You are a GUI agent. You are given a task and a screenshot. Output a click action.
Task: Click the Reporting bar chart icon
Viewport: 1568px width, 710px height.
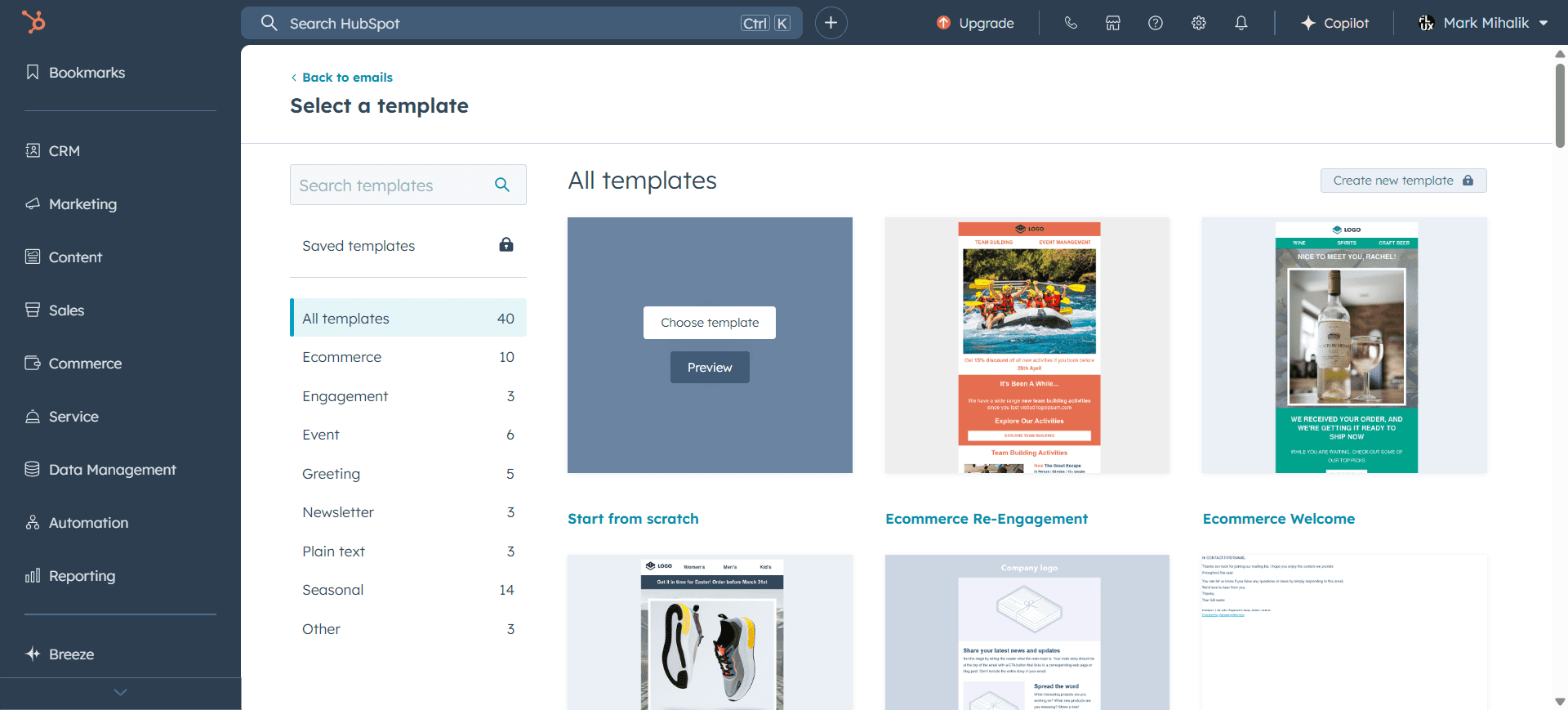point(33,575)
